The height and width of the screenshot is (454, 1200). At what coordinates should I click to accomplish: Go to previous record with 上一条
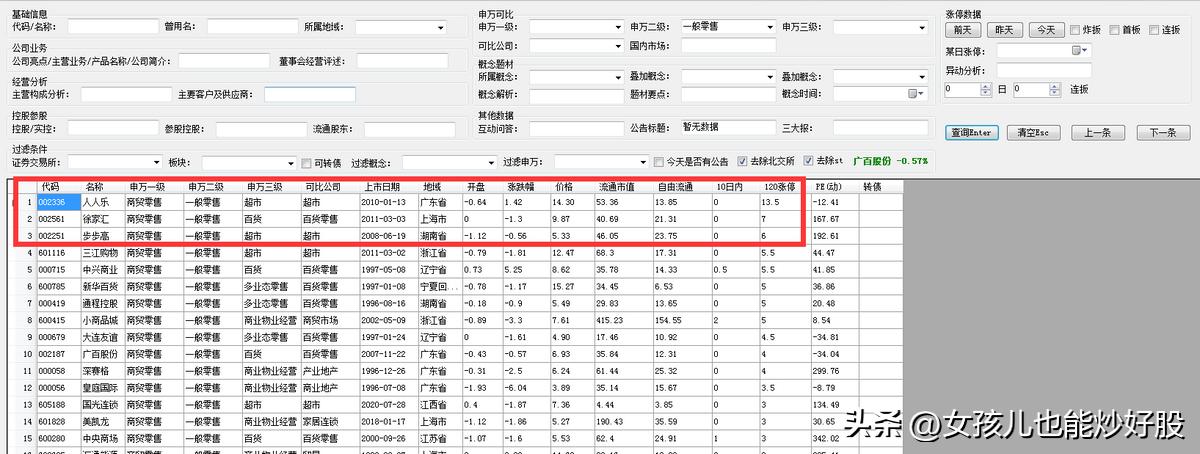1097,132
